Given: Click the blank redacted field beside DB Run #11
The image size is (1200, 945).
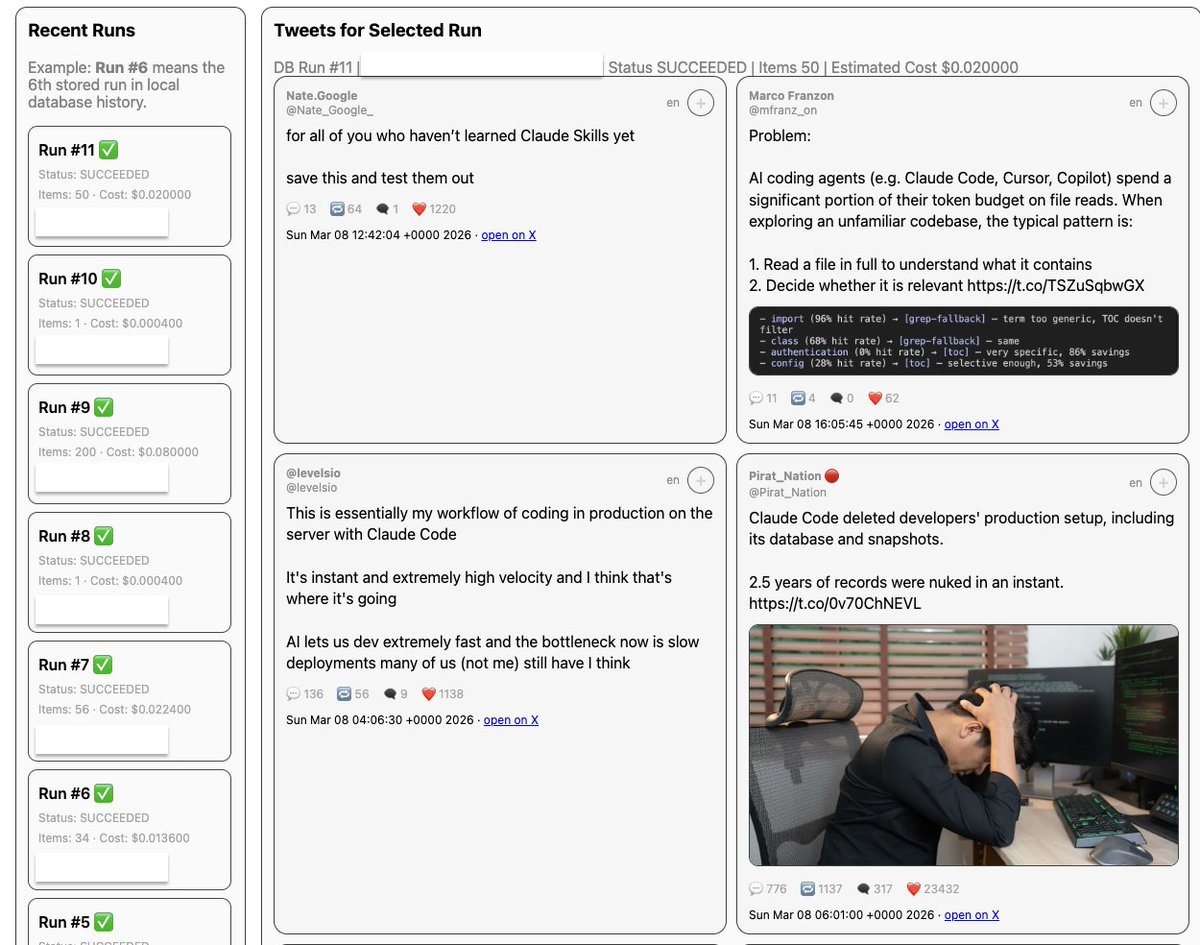Looking at the screenshot, I should coord(482,65).
